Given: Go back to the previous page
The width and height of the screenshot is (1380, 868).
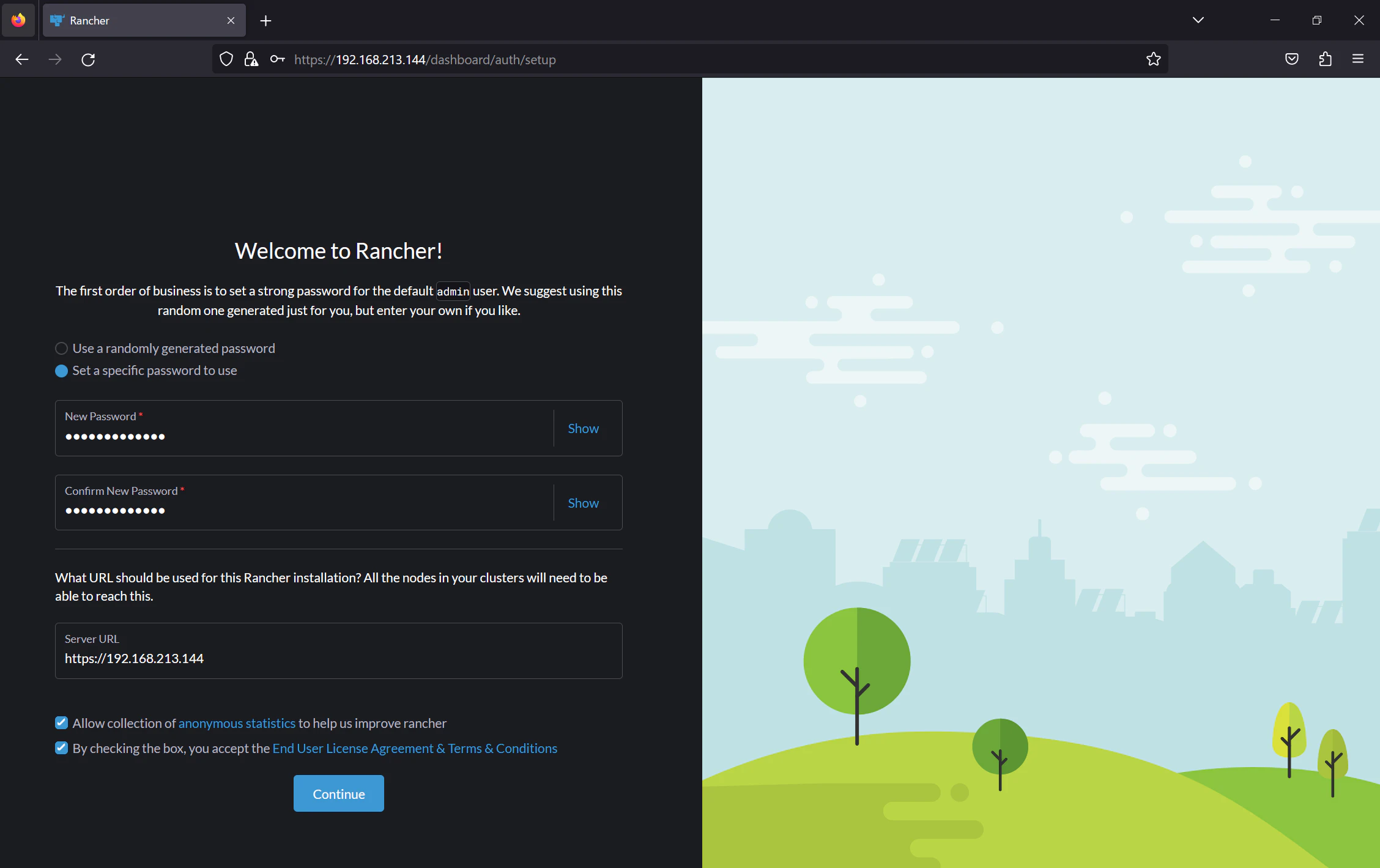Looking at the screenshot, I should 22,59.
